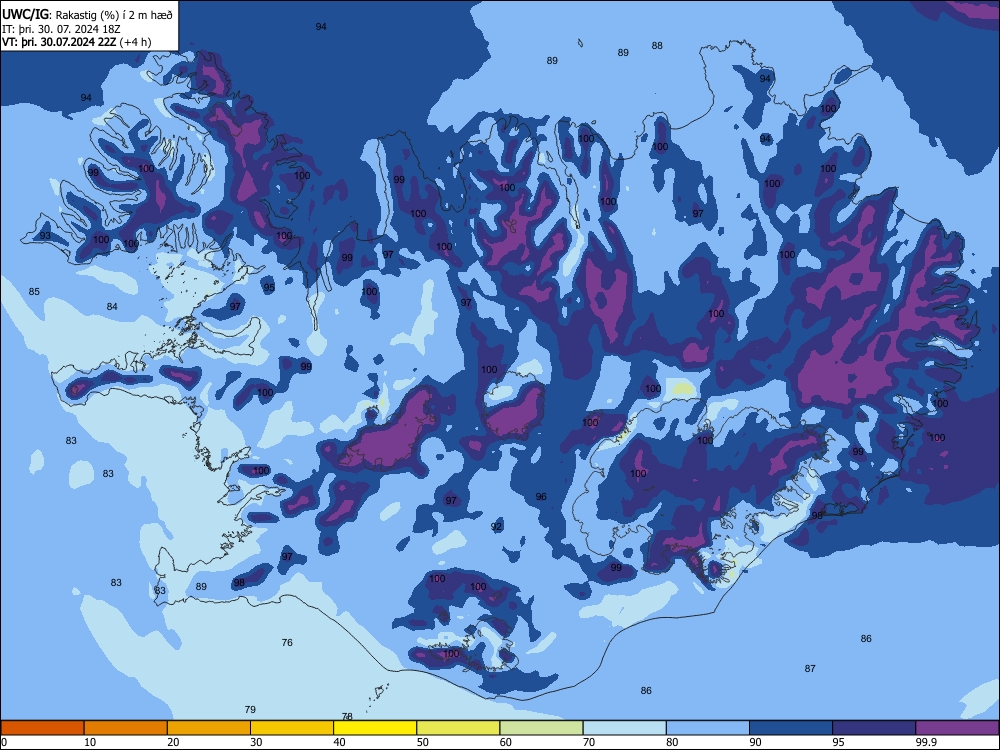Select the medium blue 90–95 legend swatch
Screen dimensions: 1000x750
pyautogui.click(x=791, y=728)
